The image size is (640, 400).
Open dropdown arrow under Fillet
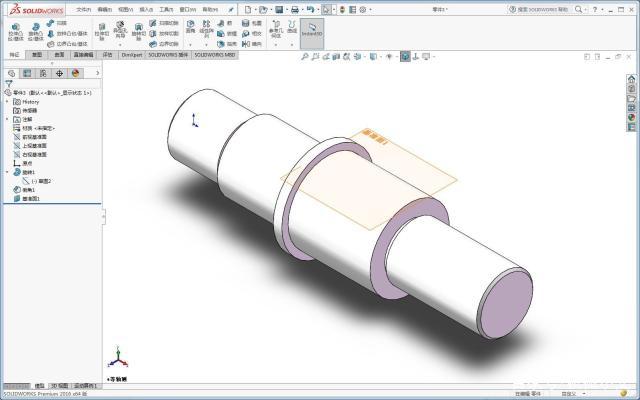191,44
